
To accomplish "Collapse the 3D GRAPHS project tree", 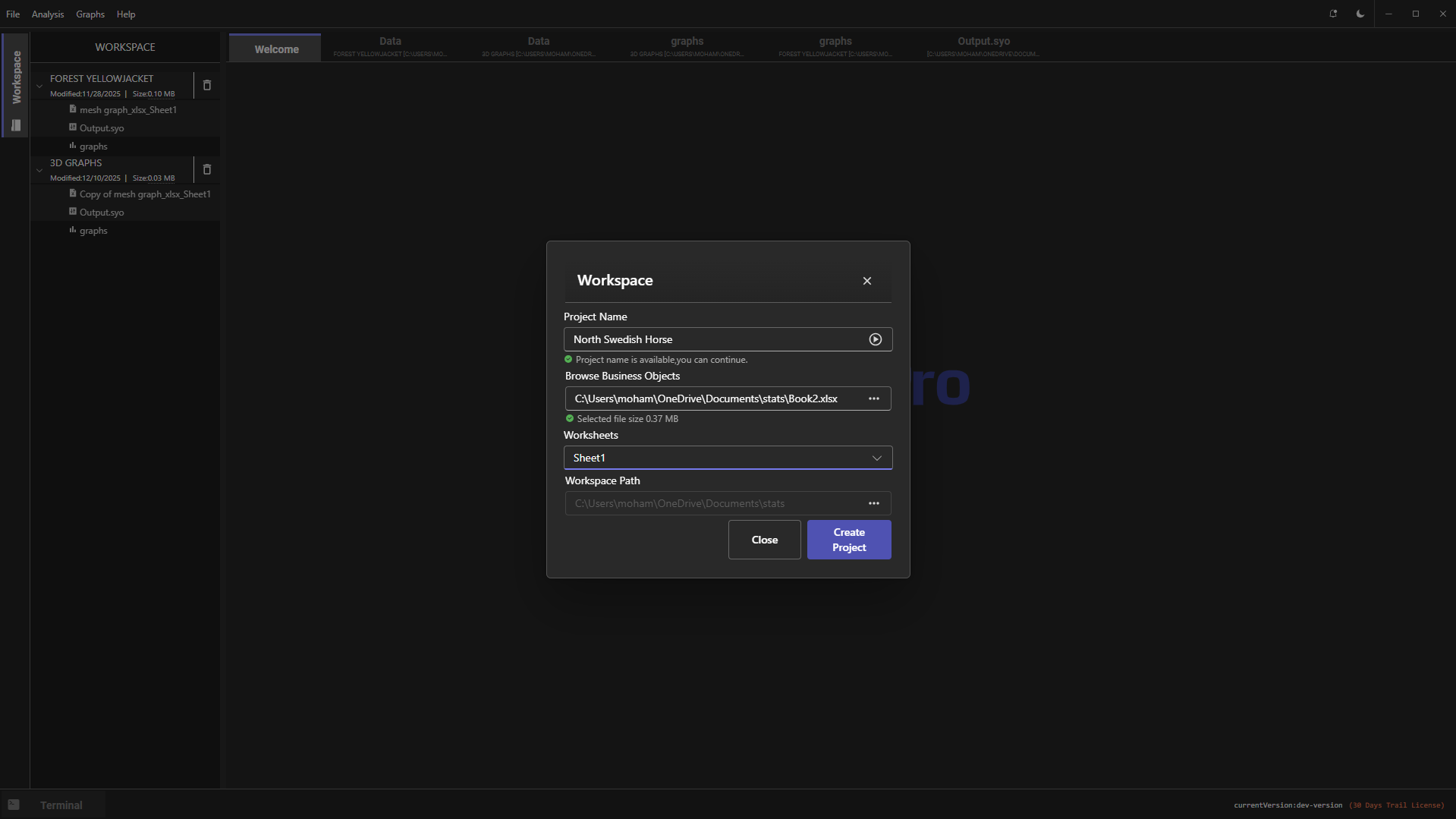I will (39, 170).
